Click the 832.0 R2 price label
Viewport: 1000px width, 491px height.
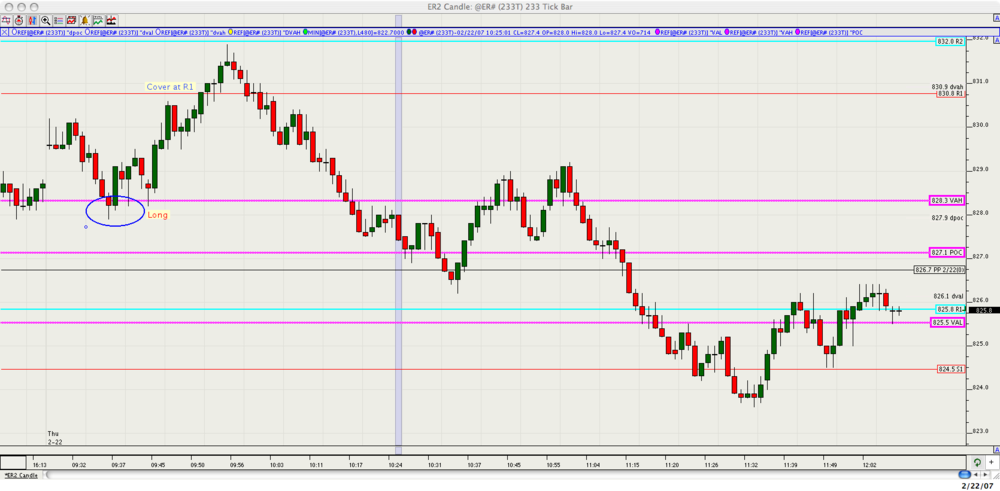[x=950, y=41]
